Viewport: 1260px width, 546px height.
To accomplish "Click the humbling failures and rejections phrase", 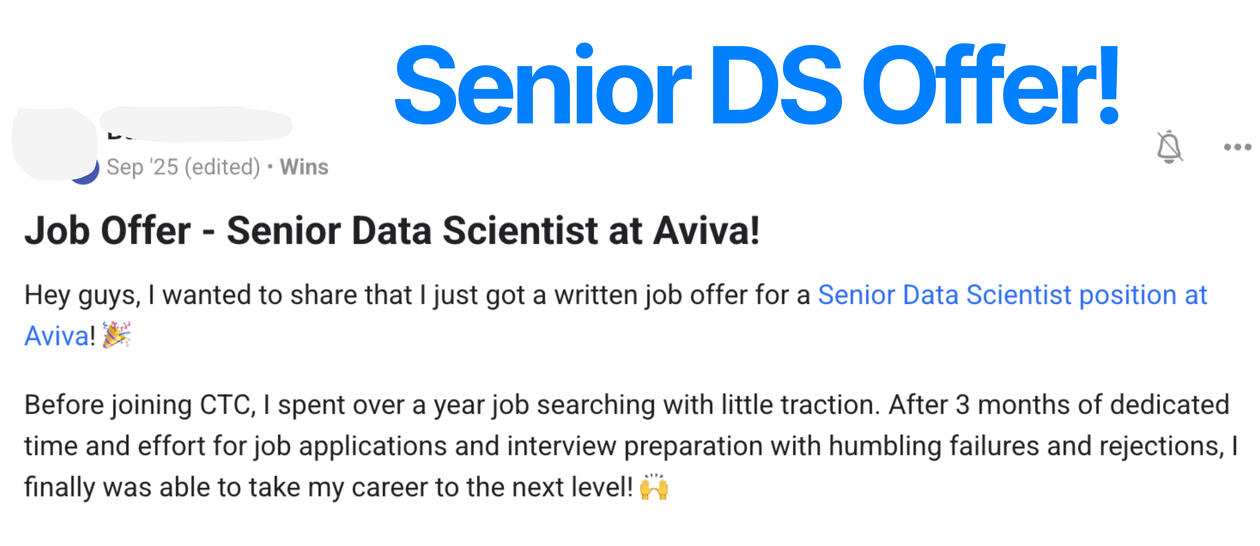I will pyautogui.click(x=1029, y=447).
